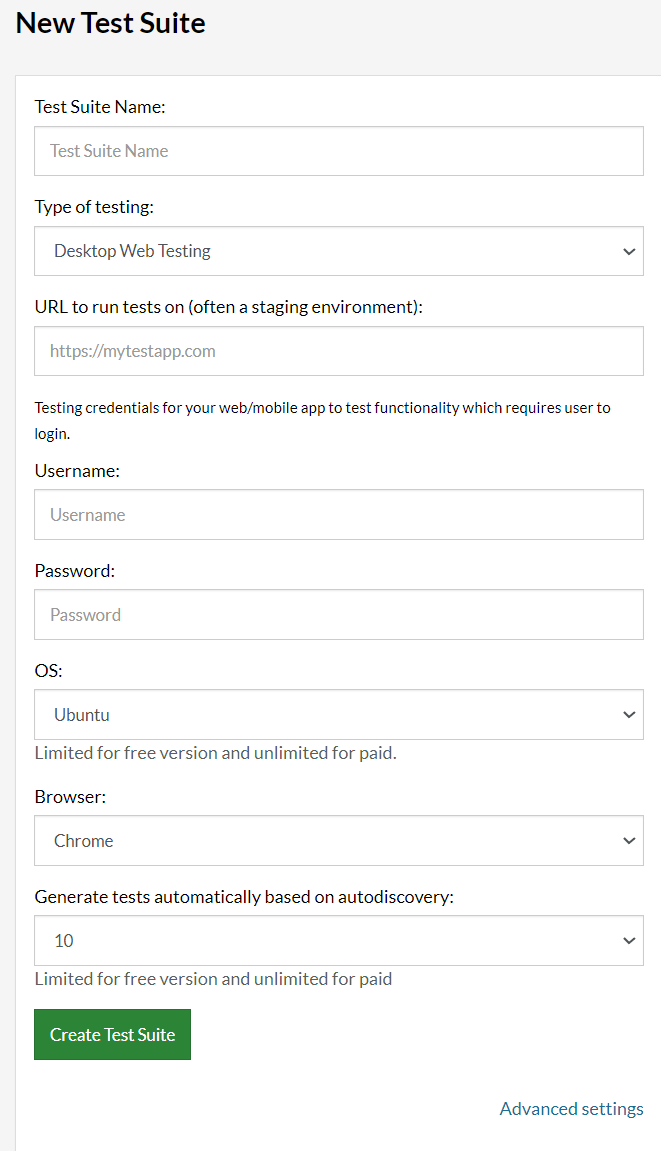
Task: Click into the Password text box
Action: pyautogui.click(x=339, y=614)
